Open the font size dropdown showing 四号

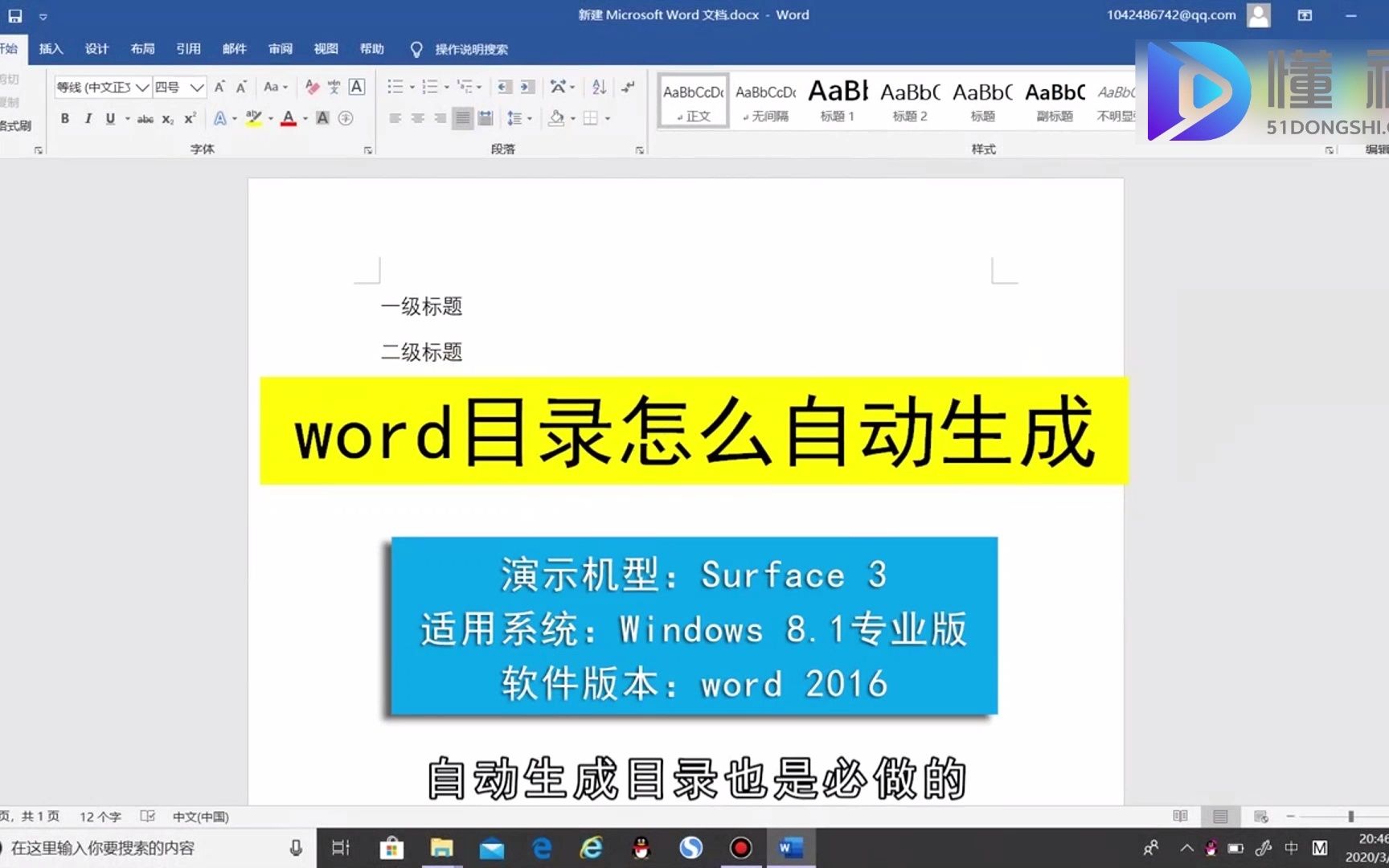click(197, 87)
